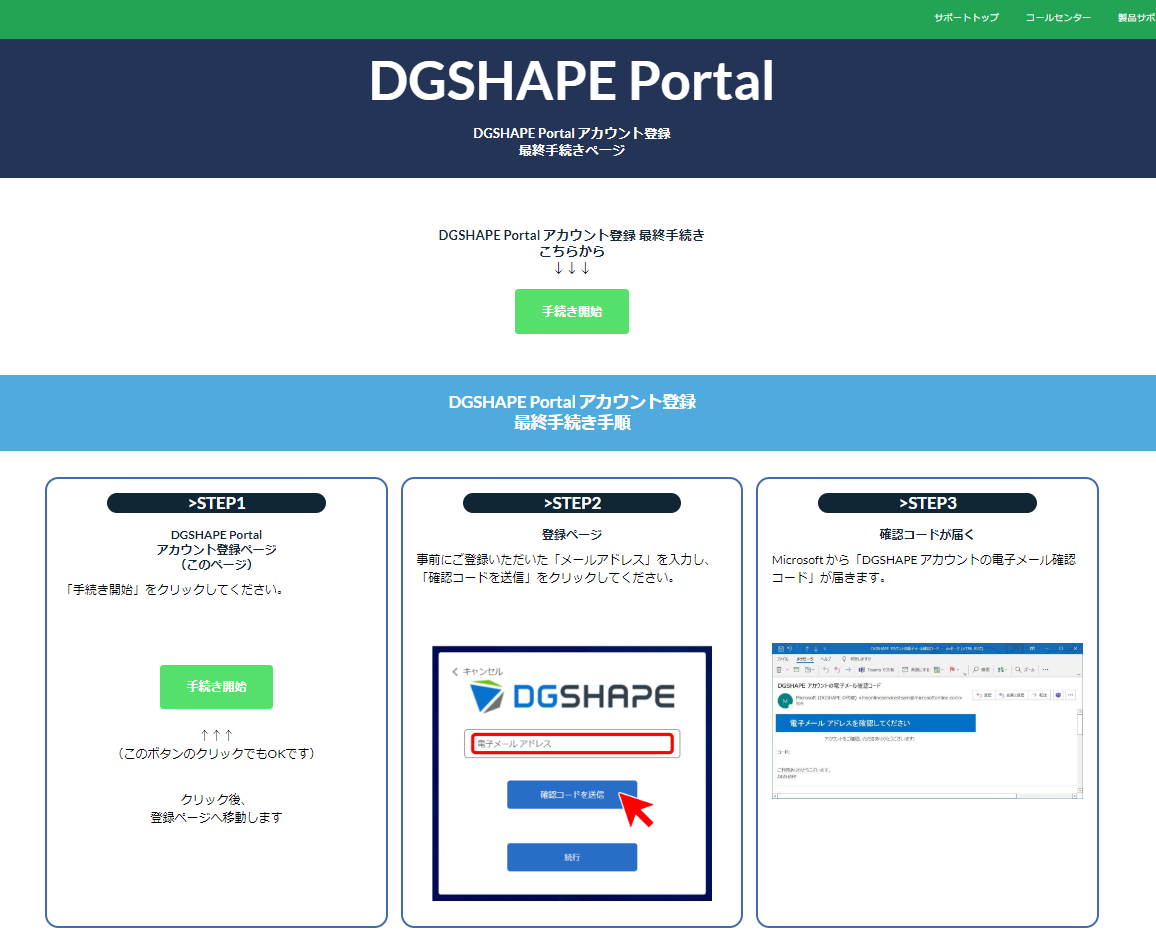The width and height of the screenshot is (1156, 947).
Task: Click the STEP1 header label
Action: pyautogui.click(x=216, y=503)
